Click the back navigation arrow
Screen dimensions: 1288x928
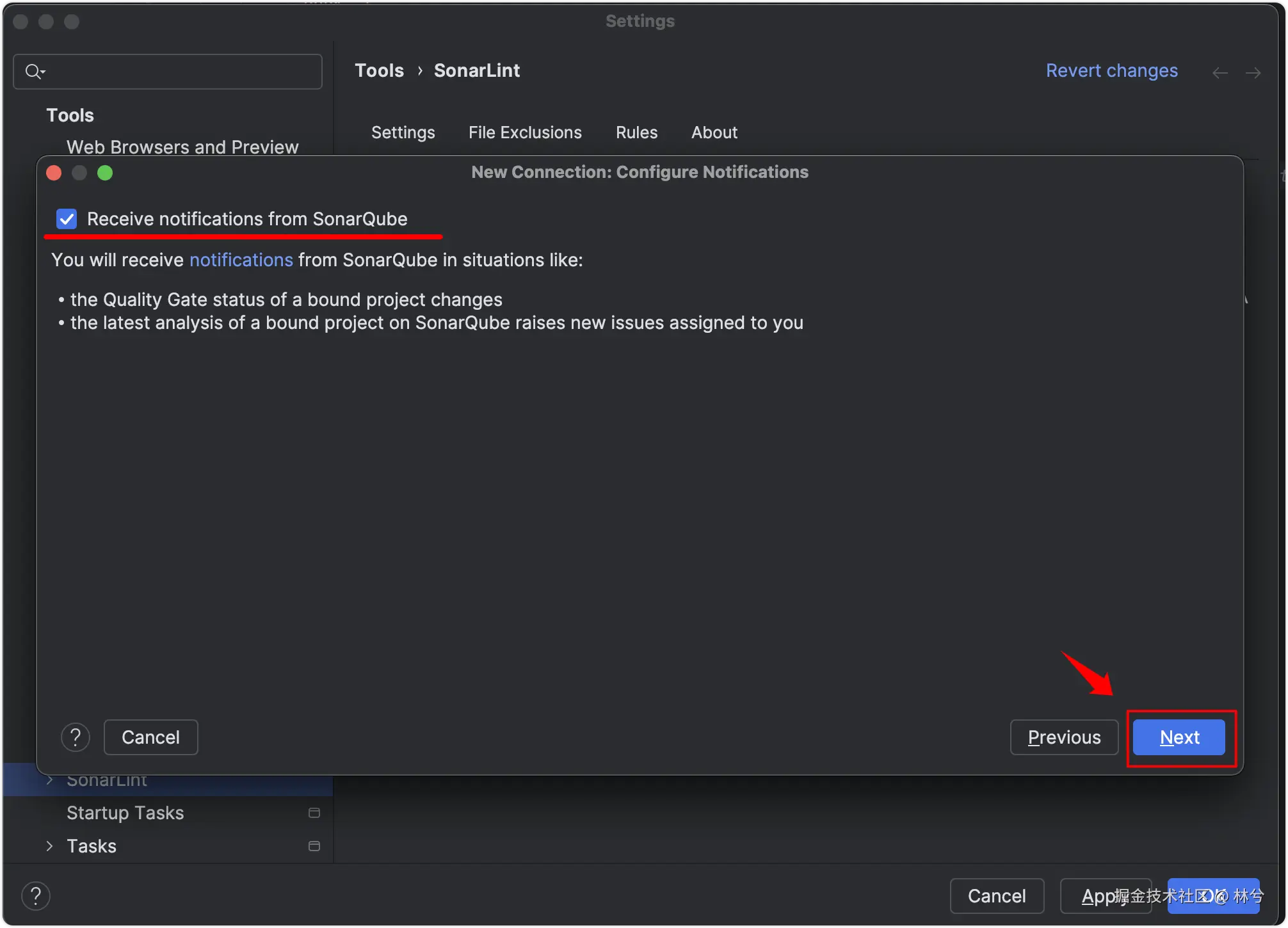pyautogui.click(x=1220, y=73)
